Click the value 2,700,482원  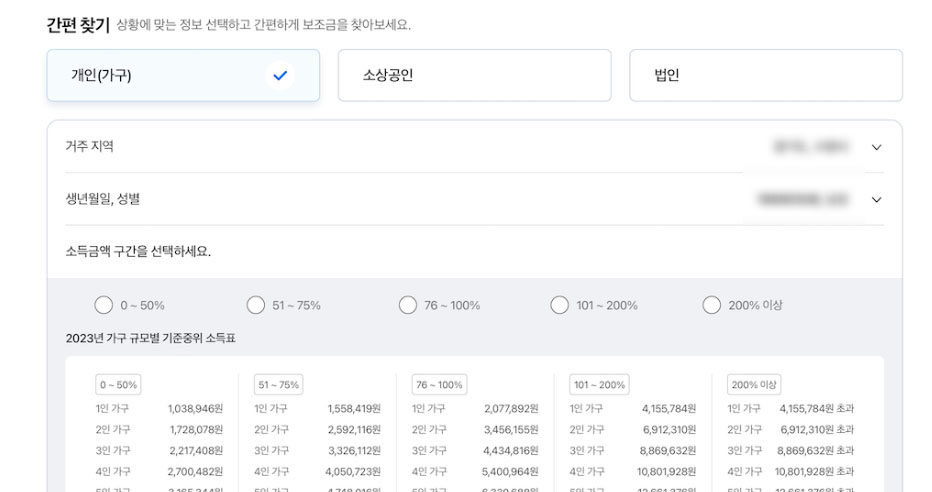pos(195,471)
